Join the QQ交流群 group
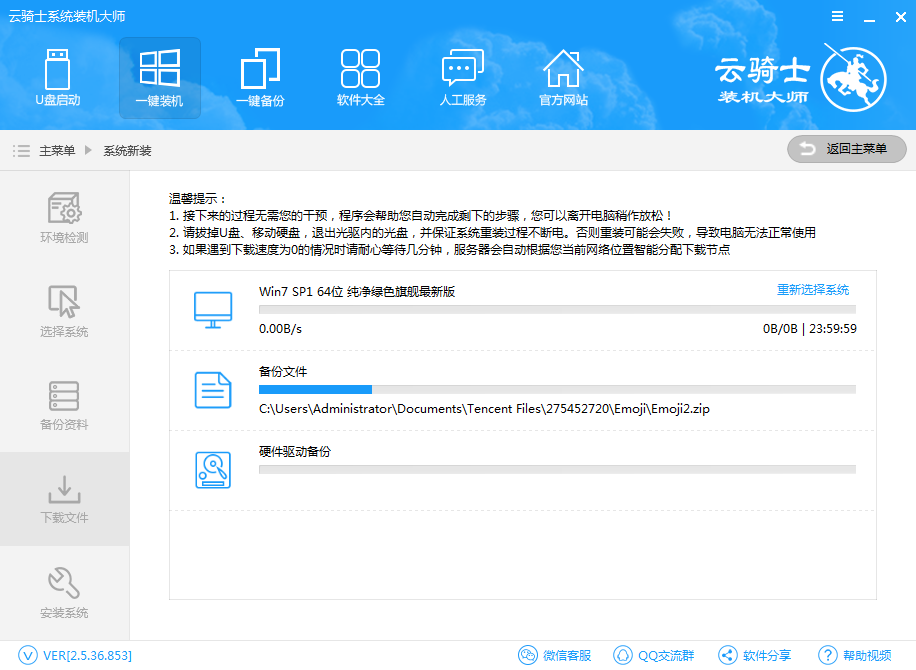 [x=655, y=655]
